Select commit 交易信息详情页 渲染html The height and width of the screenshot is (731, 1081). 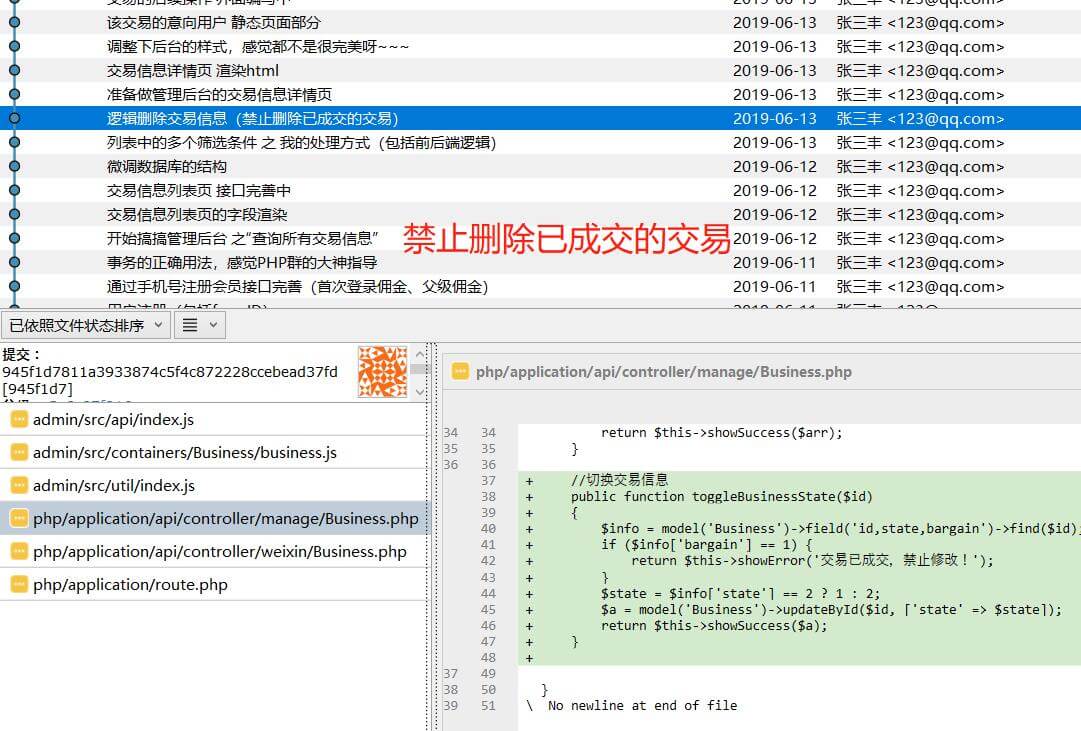[193, 70]
